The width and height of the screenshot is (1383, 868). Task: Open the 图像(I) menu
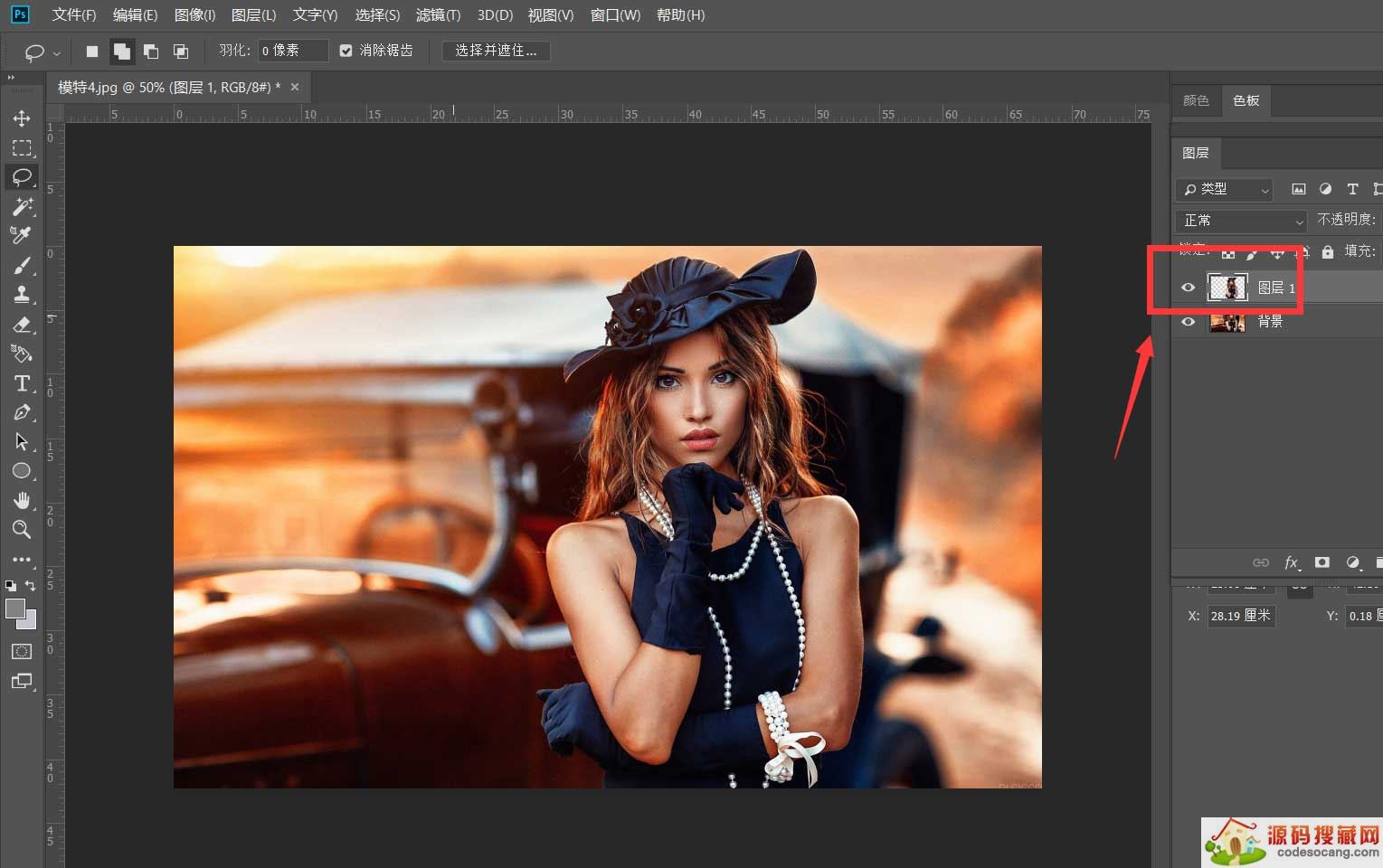194,15
